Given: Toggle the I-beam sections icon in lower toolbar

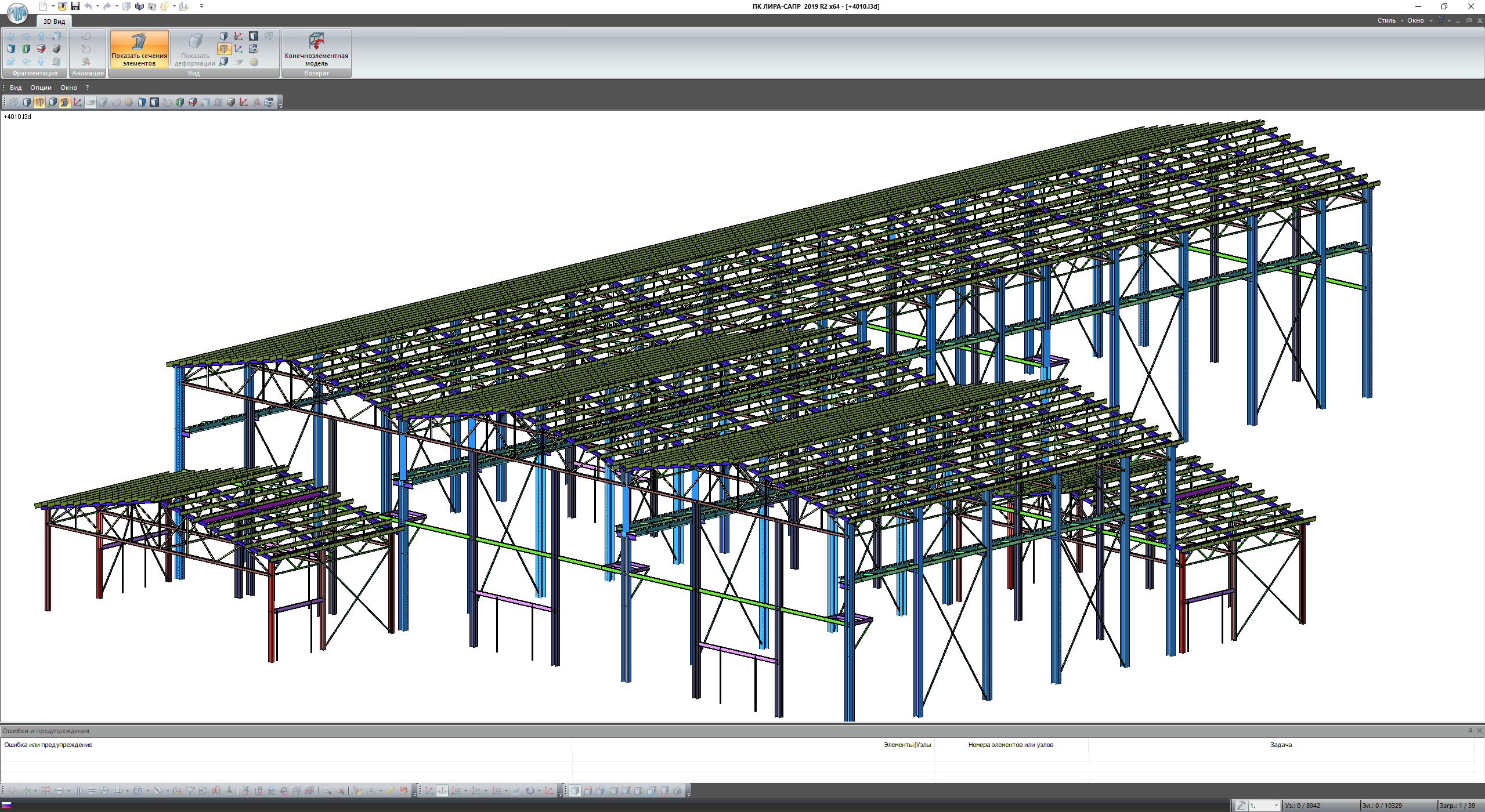Looking at the screenshot, I should pos(64,102).
